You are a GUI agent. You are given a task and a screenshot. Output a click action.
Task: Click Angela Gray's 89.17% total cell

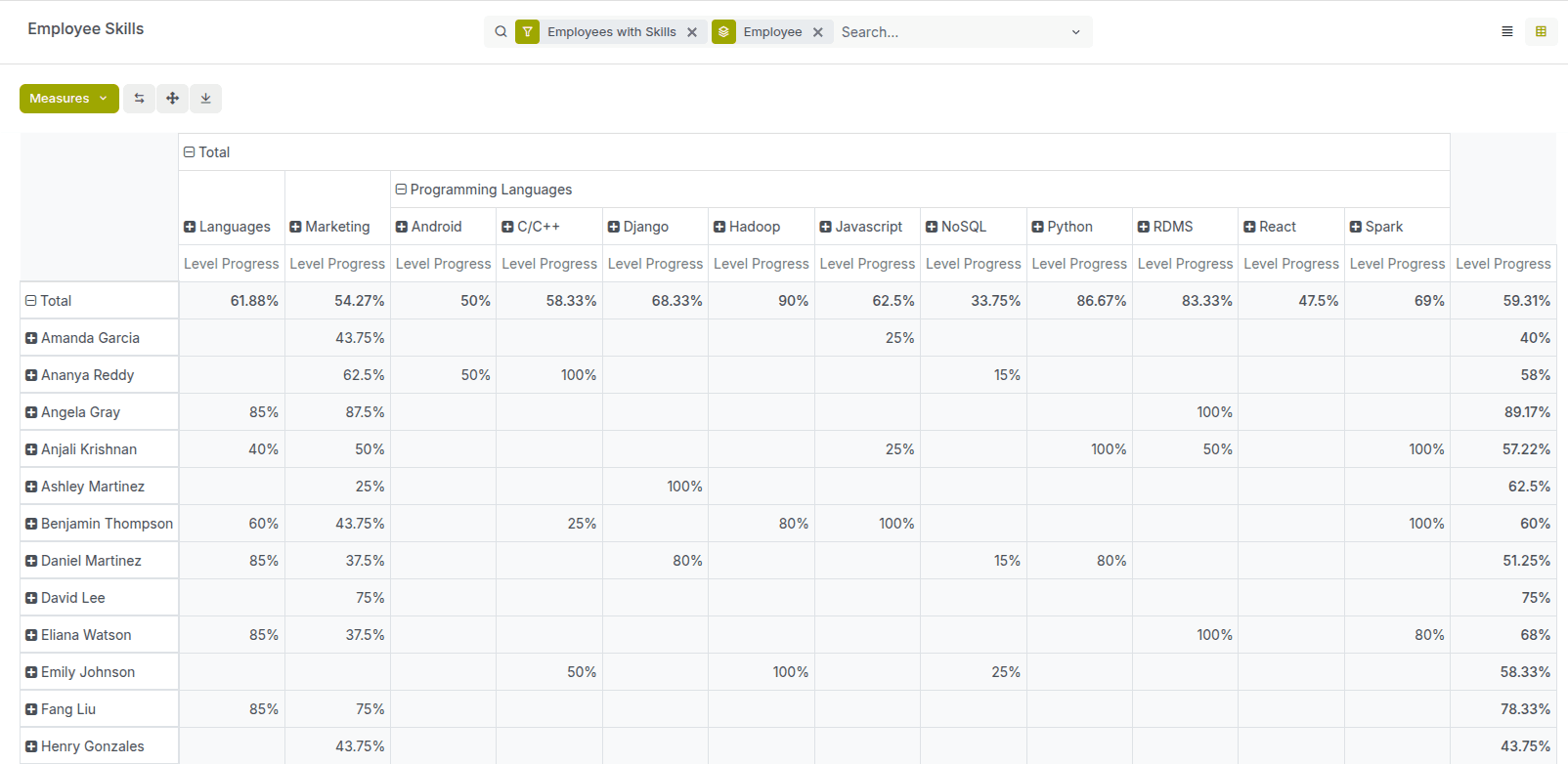(1526, 412)
